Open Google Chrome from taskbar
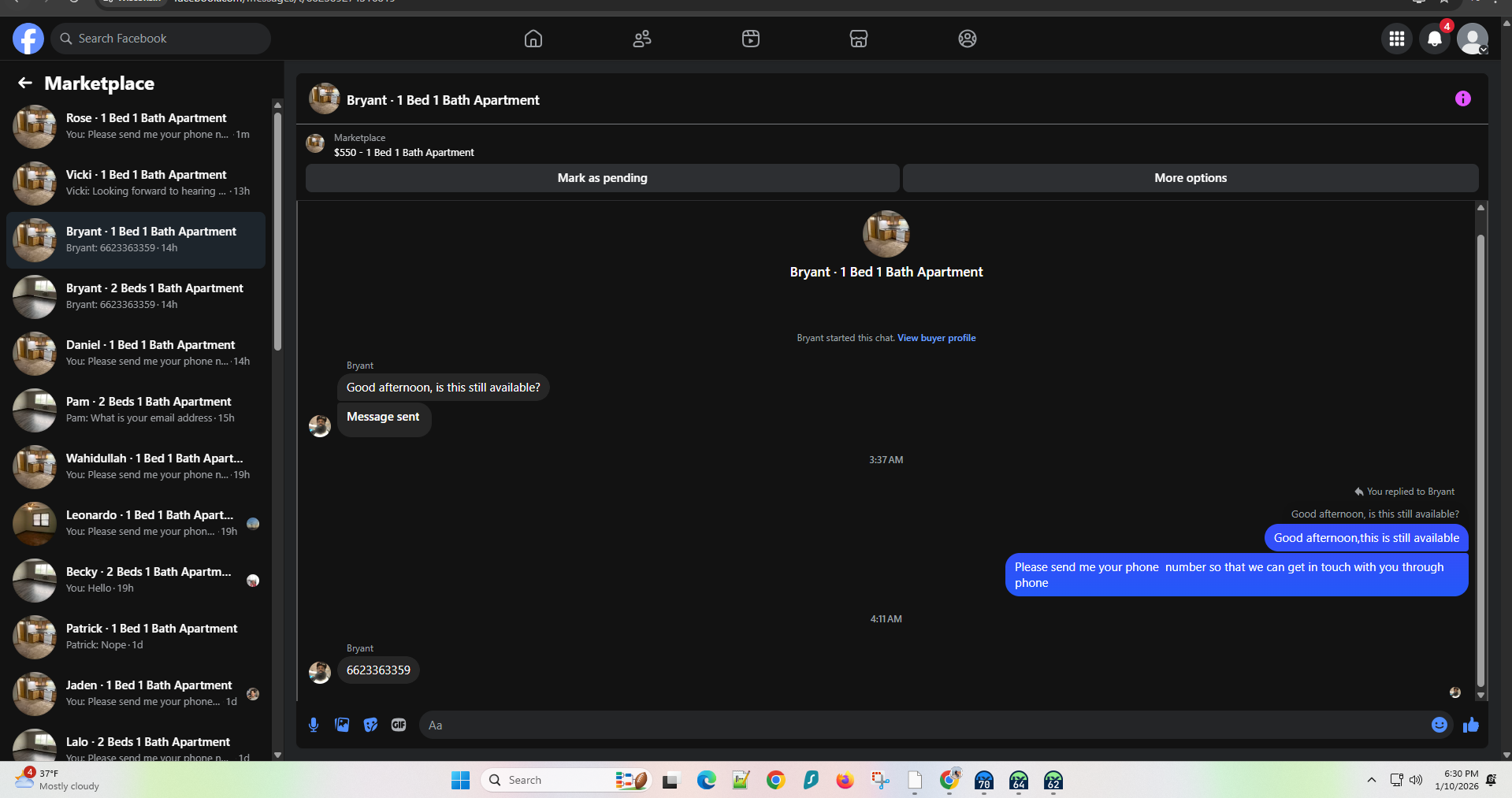 776,780
